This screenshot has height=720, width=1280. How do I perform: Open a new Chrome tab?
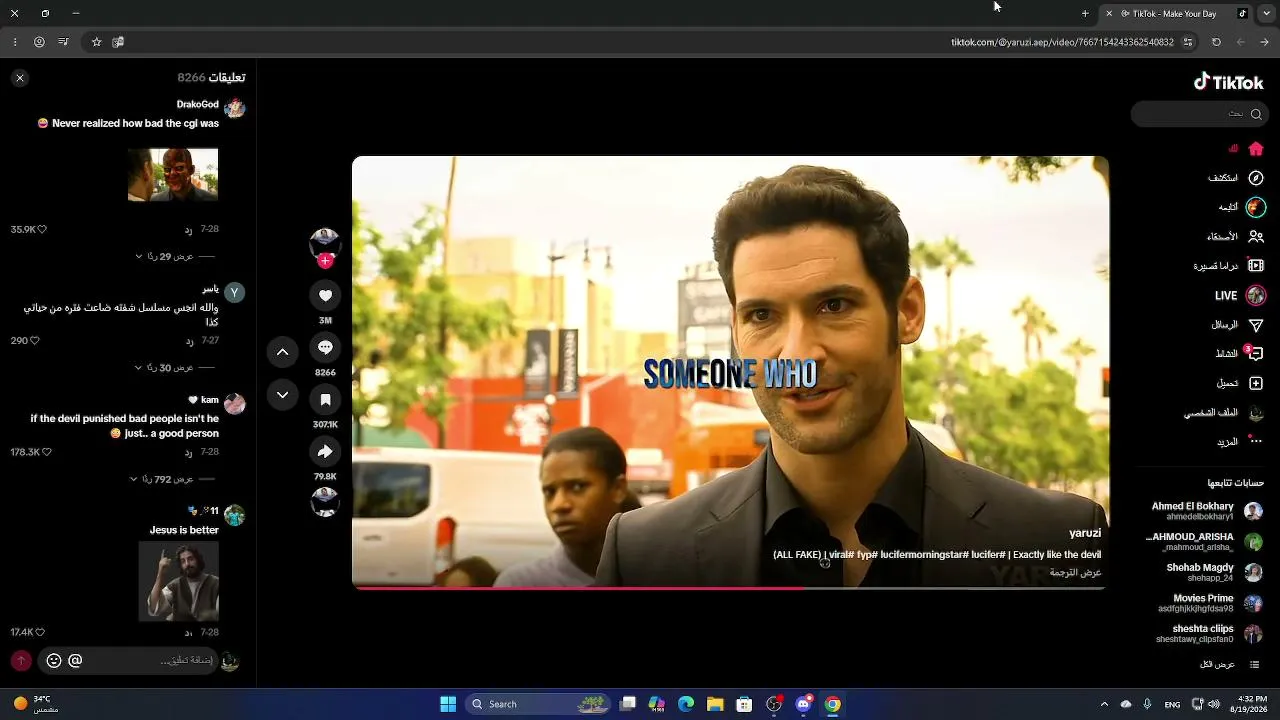point(1085,14)
